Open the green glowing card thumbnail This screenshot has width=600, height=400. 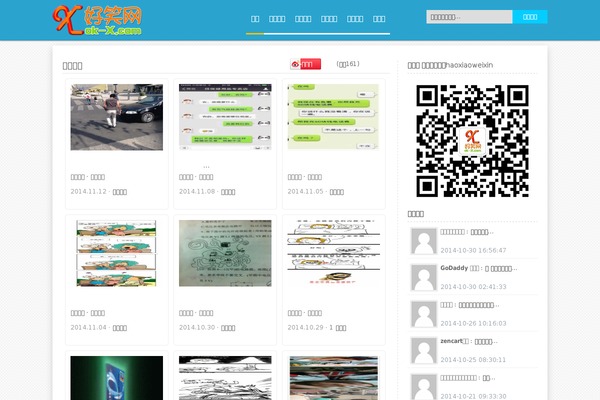pos(117,378)
